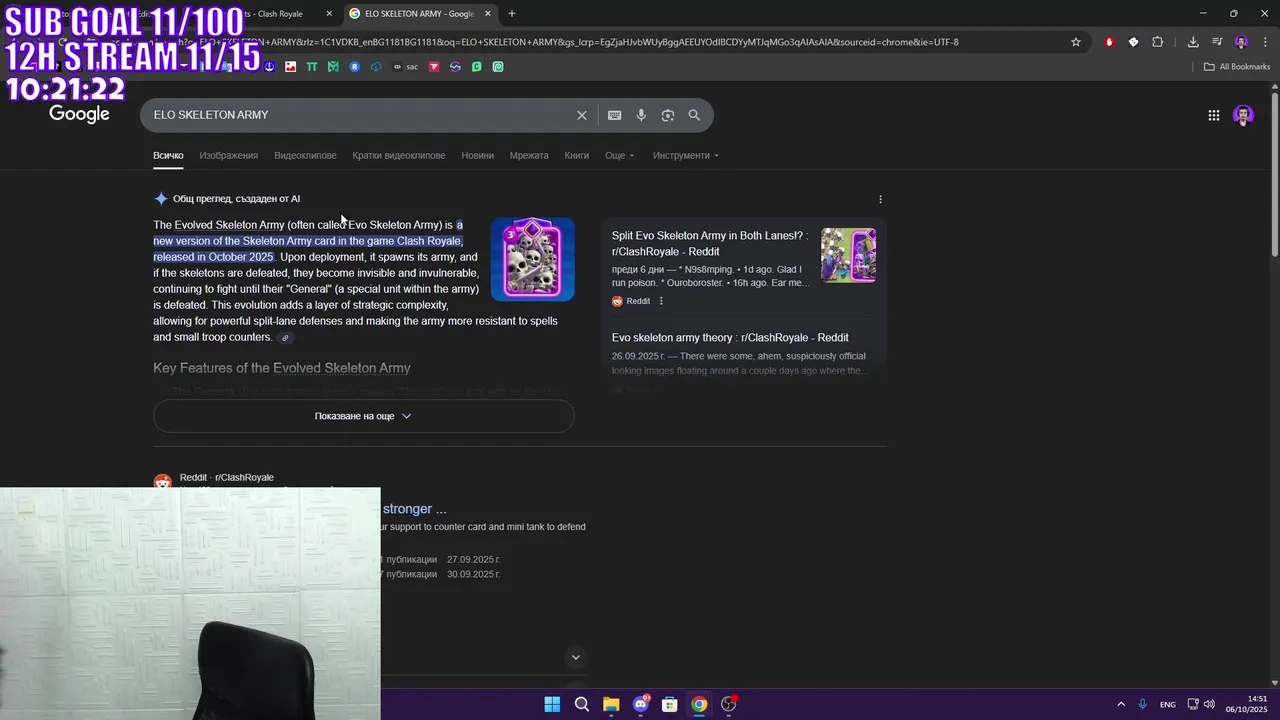Open Microsoft Store from the taskbar
The image size is (1280, 720).
[670, 704]
